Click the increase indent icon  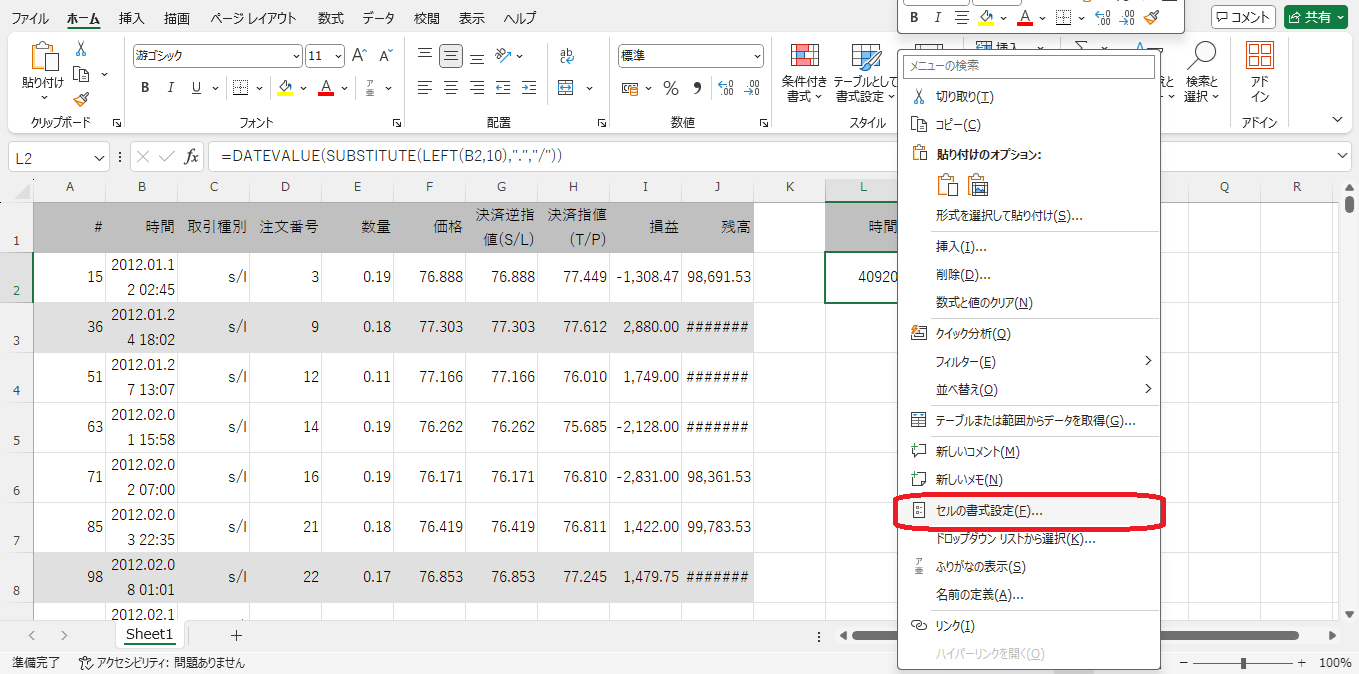[529, 88]
